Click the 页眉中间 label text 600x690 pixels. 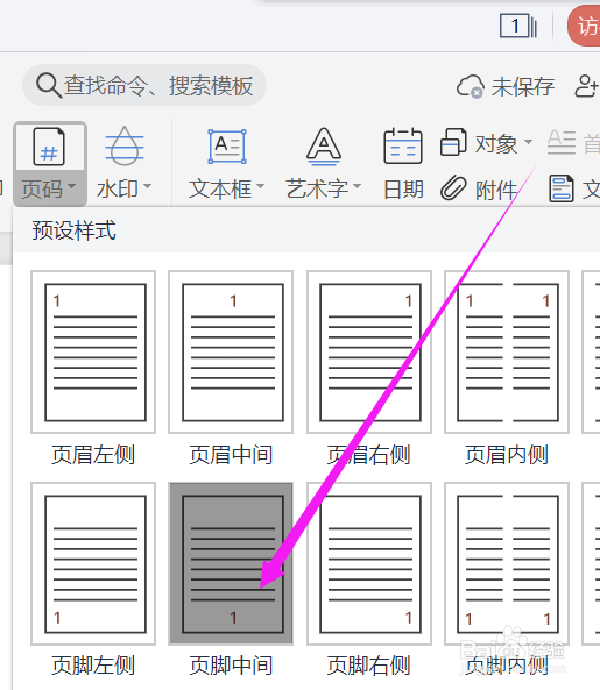click(x=231, y=455)
